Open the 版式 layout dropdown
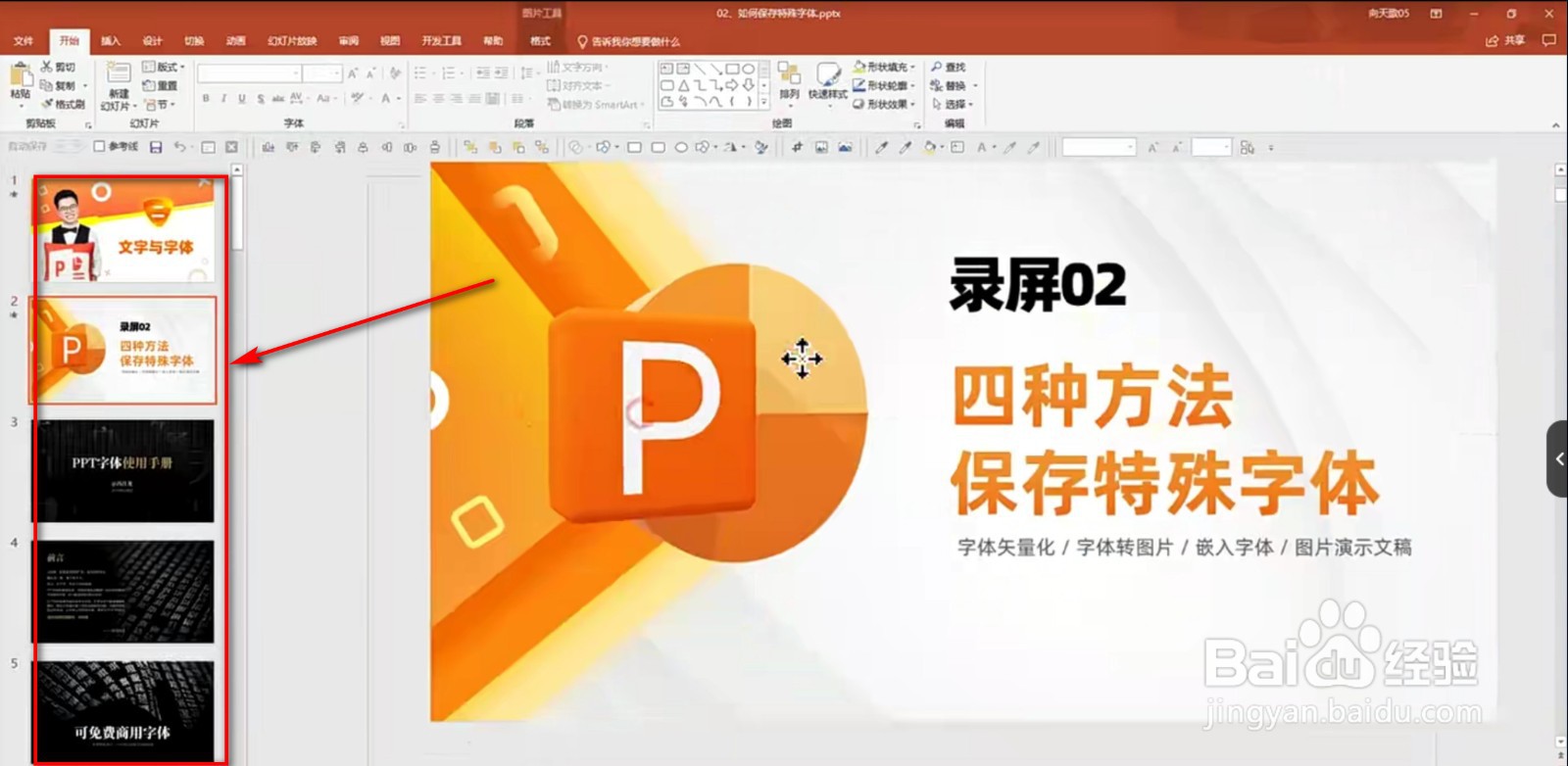The width and height of the screenshot is (1568, 766). coord(163,67)
